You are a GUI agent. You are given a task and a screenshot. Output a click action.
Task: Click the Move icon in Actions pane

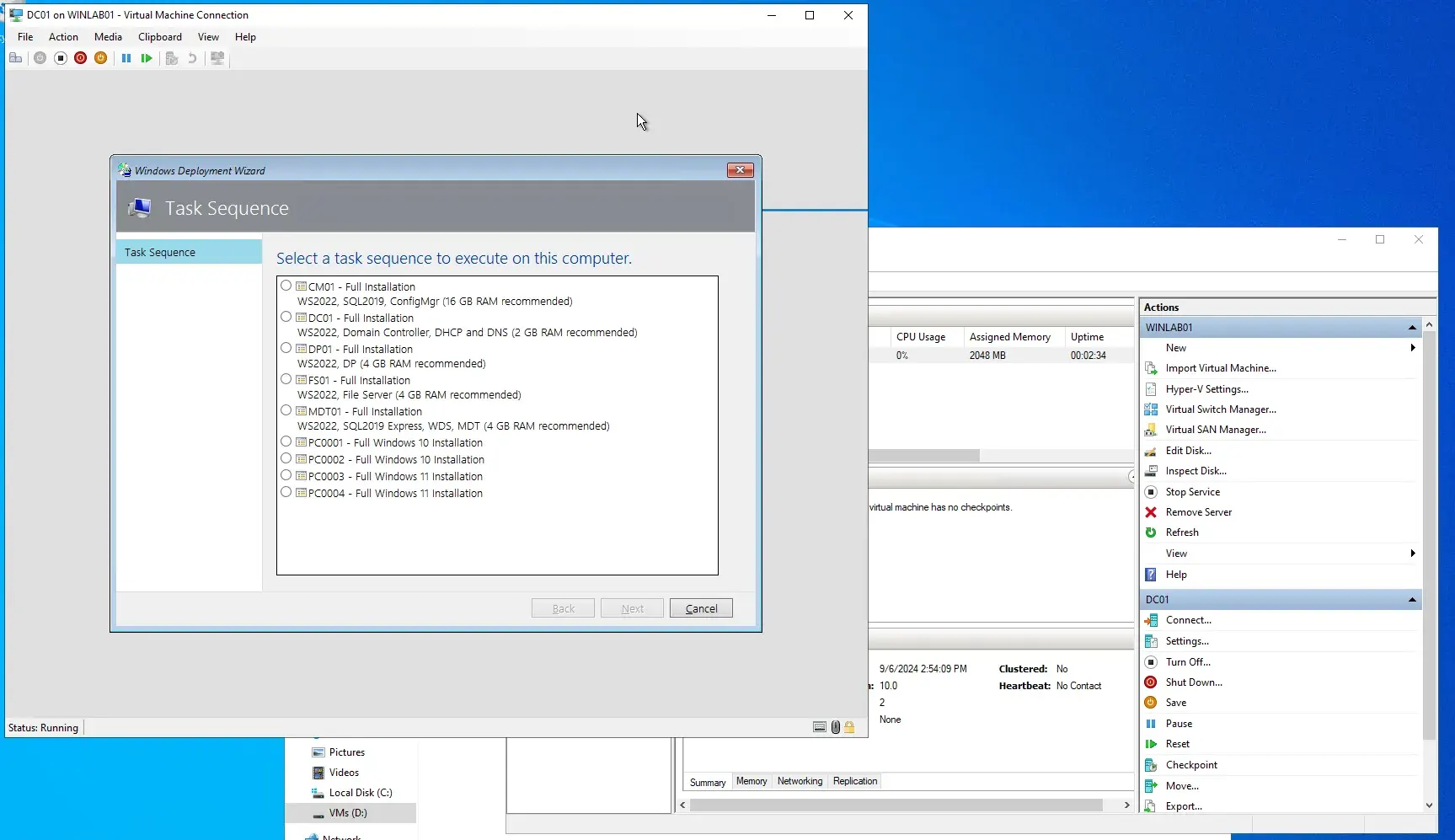[x=1151, y=786]
